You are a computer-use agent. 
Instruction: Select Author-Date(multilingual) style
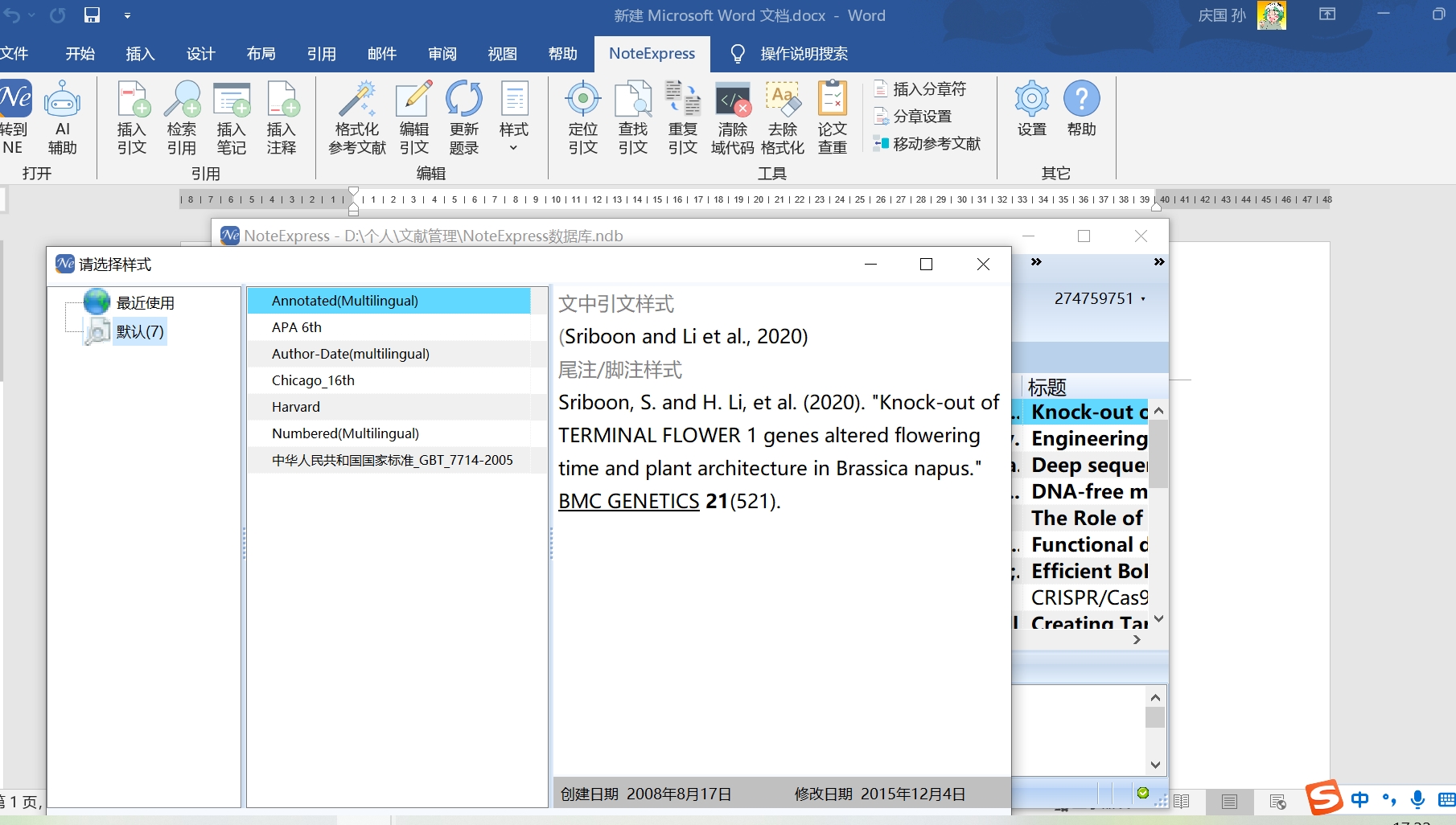pyautogui.click(x=389, y=354)
